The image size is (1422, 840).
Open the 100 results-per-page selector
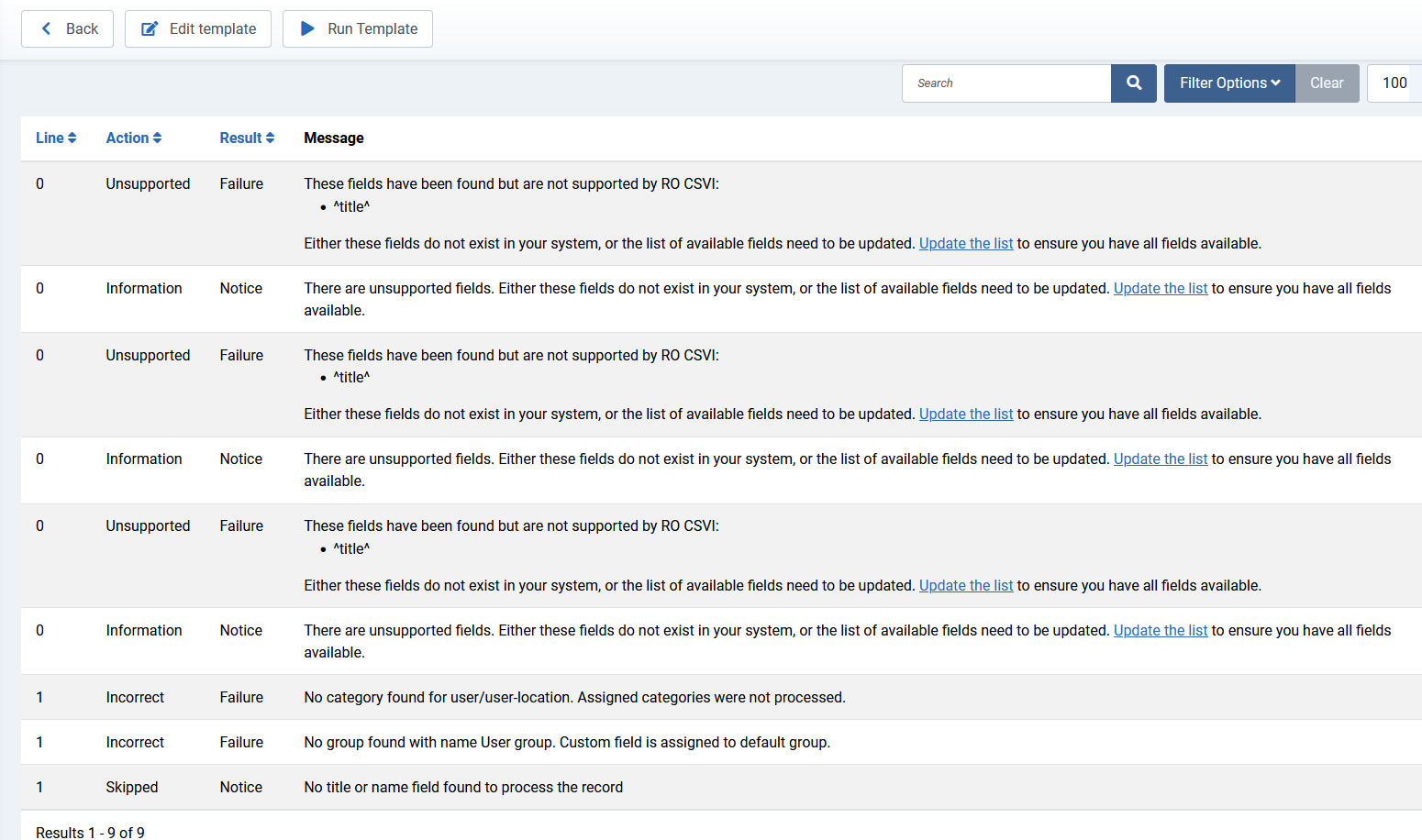pos(1394,83)
